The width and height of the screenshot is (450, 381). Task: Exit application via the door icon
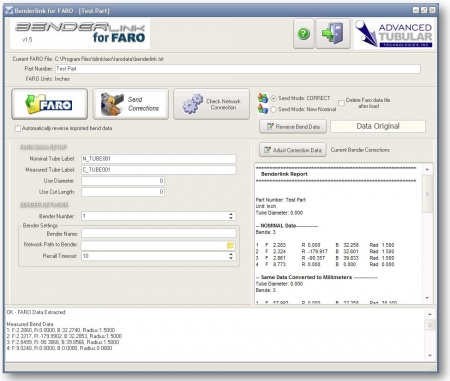(333, 34)
